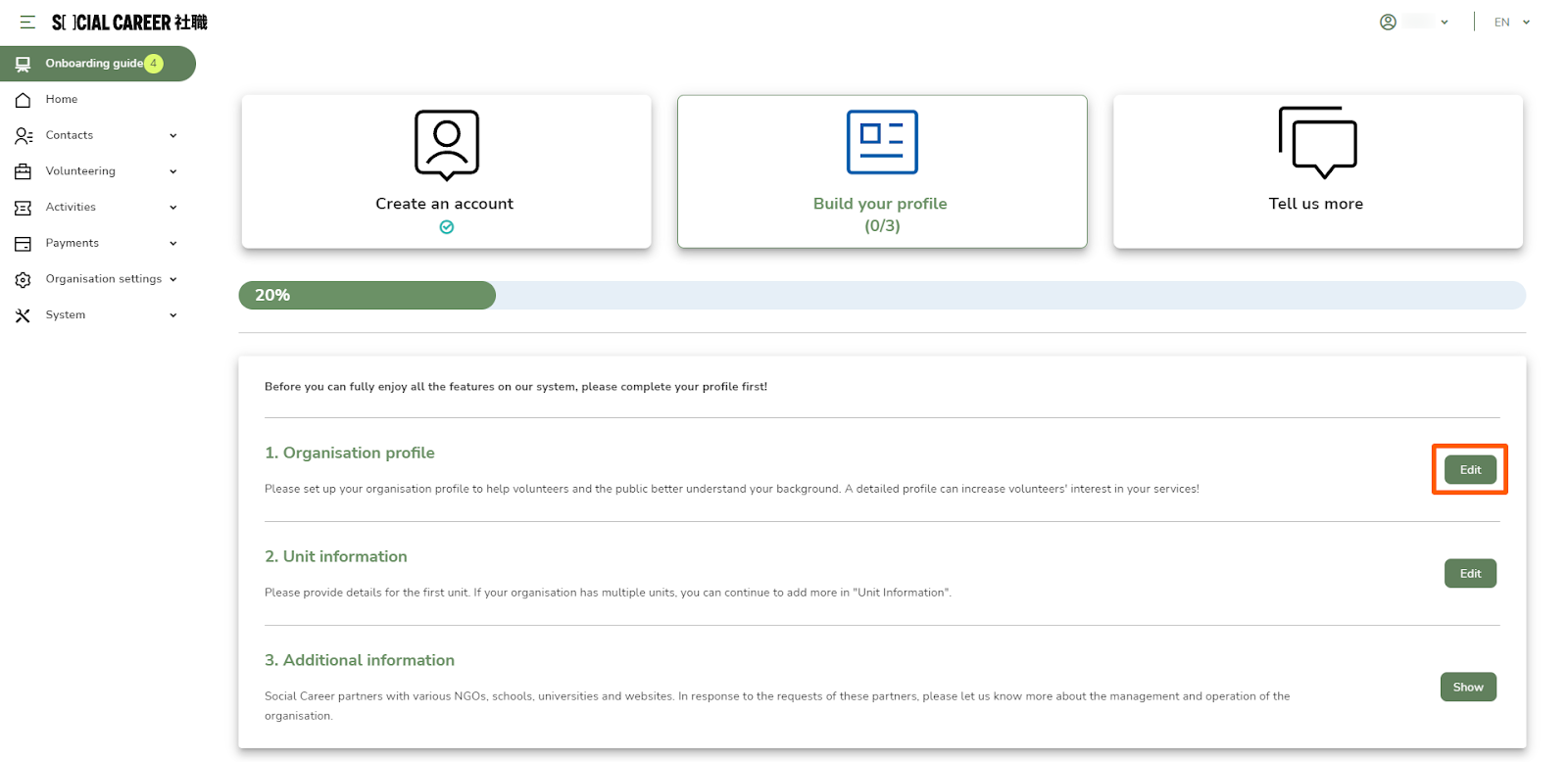
Task: Go to Home in the sidebar
Action: (x=62, y=99)
